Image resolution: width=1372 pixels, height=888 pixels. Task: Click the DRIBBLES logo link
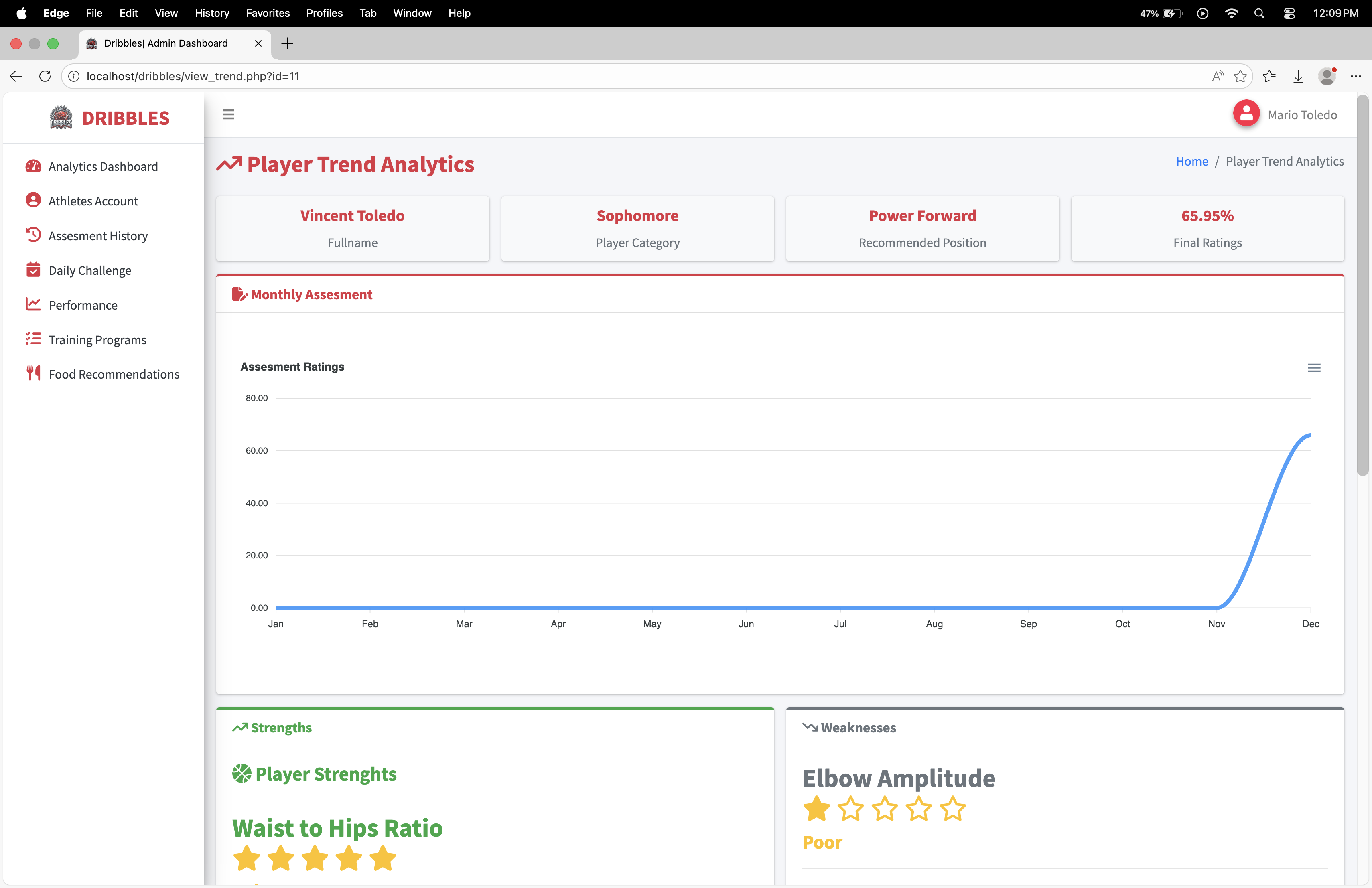110,118
